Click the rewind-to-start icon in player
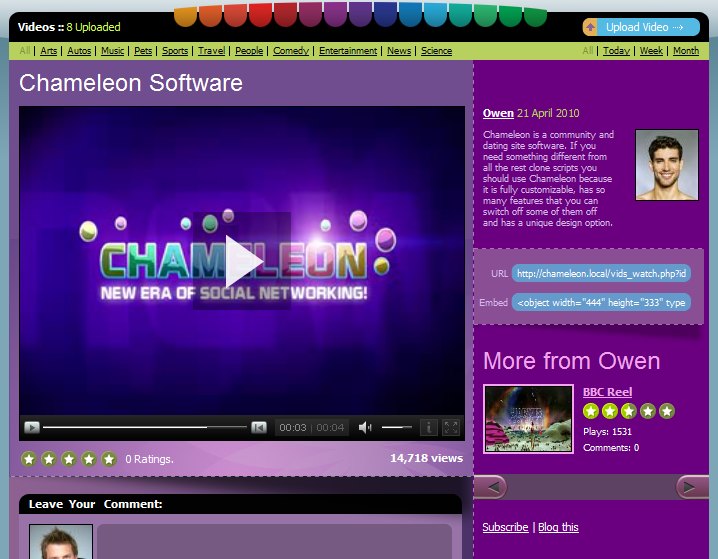Image resolution: width=718 pixels, height=559 pixels. 258,428
